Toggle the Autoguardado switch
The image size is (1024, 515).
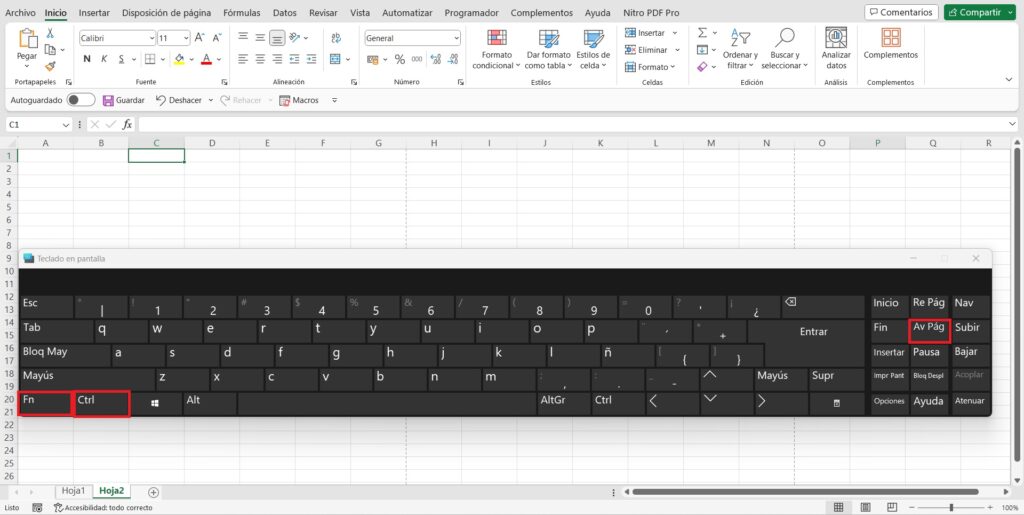pos(81,100)
